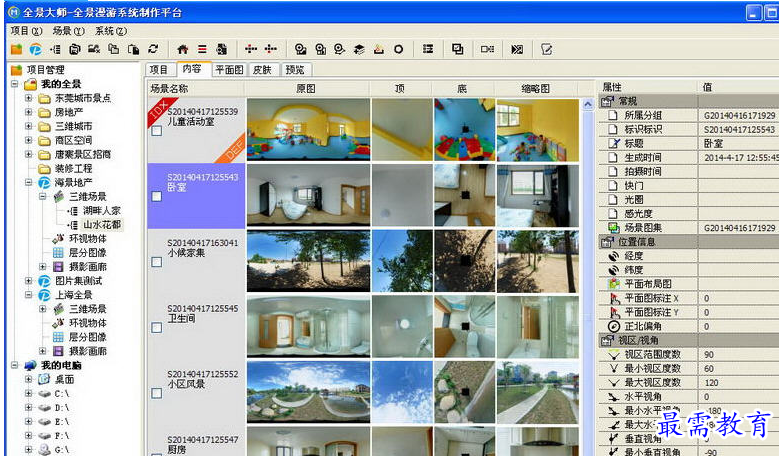Screen dimensions: 779x456
Task: Tick the checkbox for 小区风景 scene
Action: [156, 393]
